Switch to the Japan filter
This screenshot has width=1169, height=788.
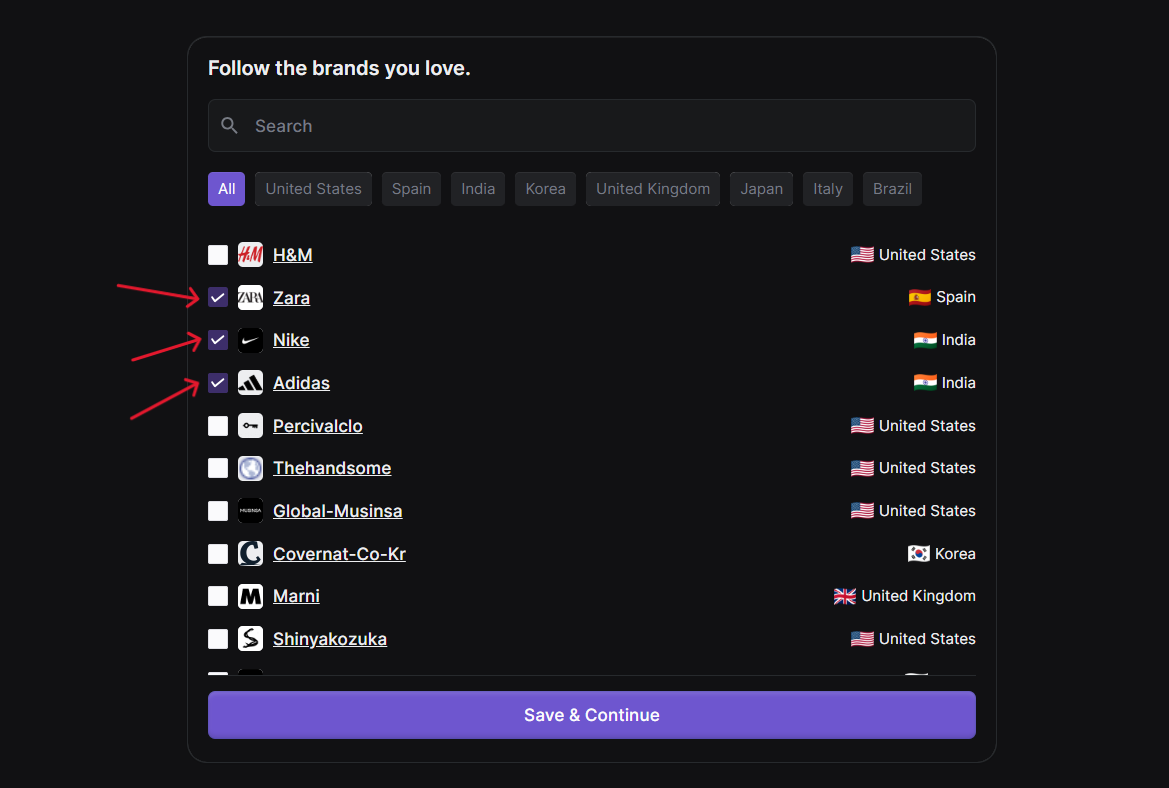[x=761, y=189]
